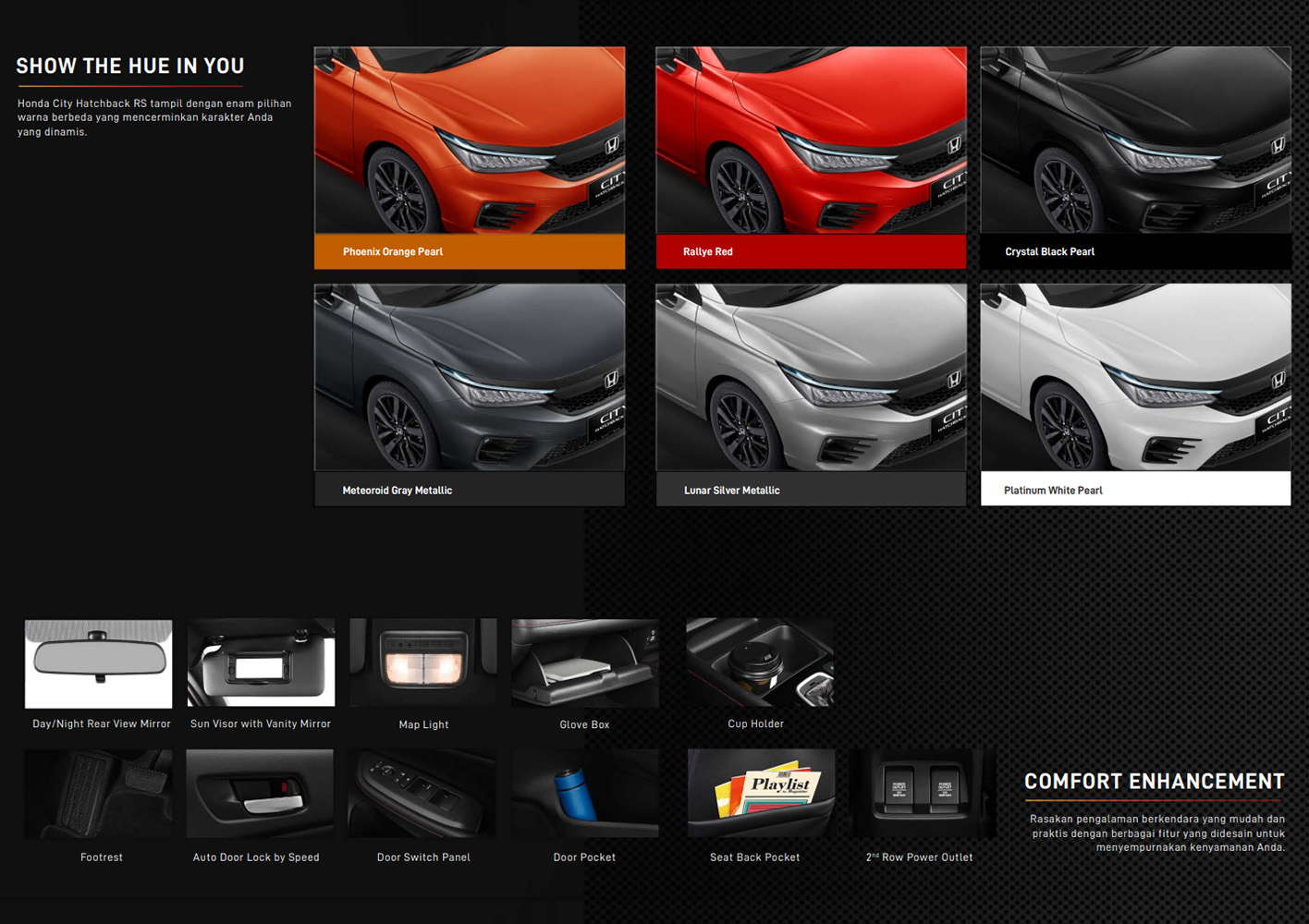Viewport: 1309px width, 924px height.
Task: Click the Crystal Black Pearl label bar
Action: (x=1136, y=251)
